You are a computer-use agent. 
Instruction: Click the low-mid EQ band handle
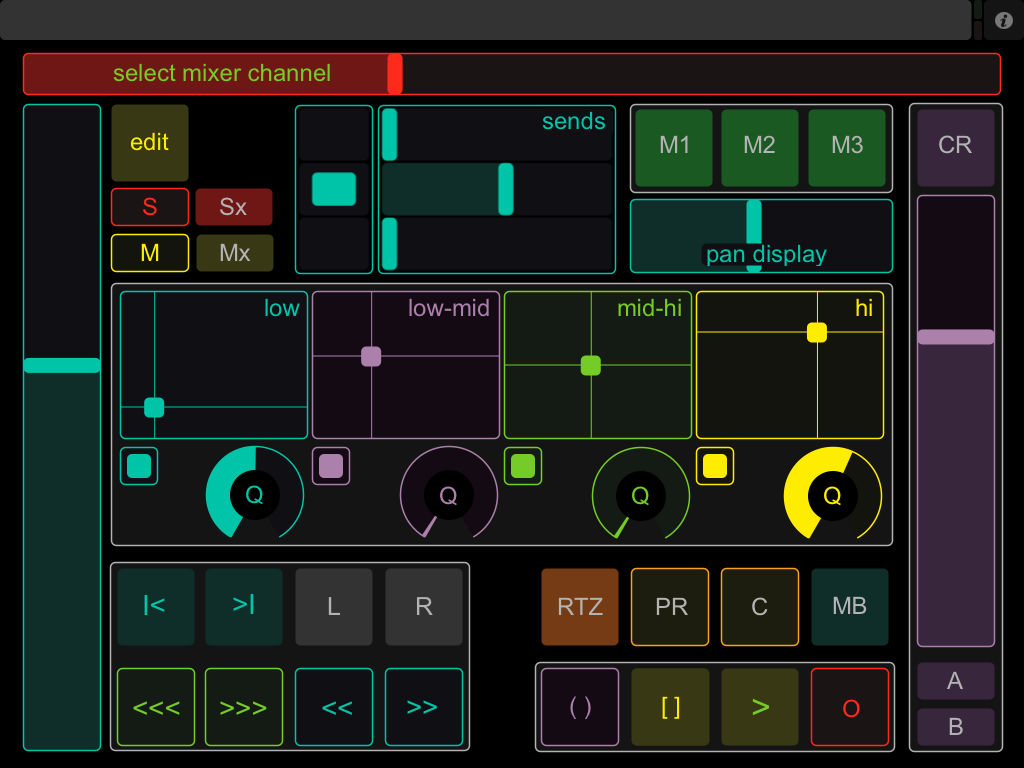371,357
